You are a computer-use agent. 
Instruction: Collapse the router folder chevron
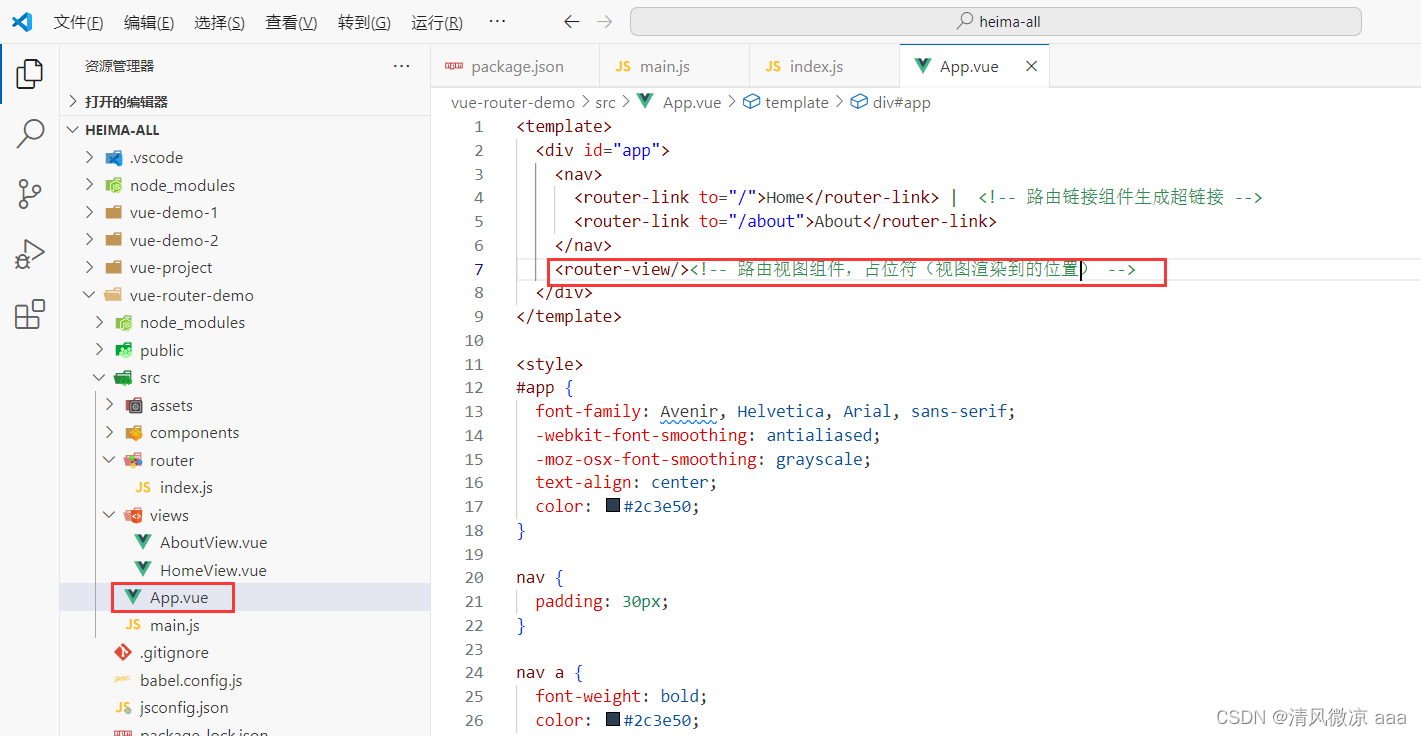pos(109,460)
